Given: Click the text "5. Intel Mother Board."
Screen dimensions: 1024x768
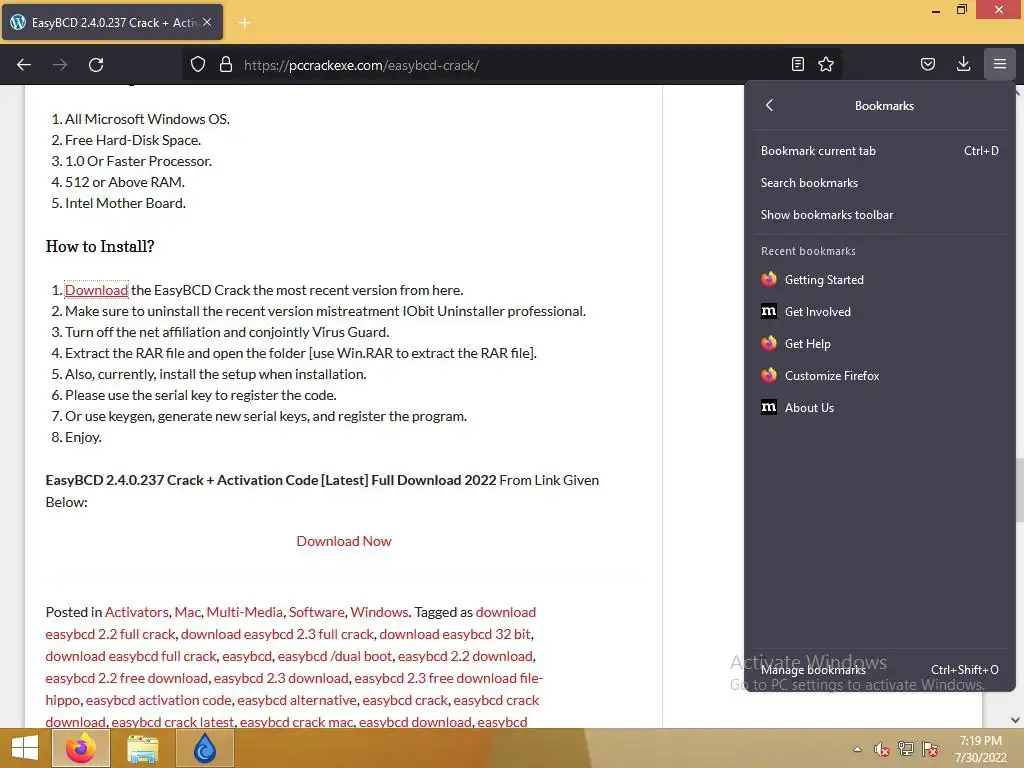Looking at the screenshot, I should coord(119,203).
